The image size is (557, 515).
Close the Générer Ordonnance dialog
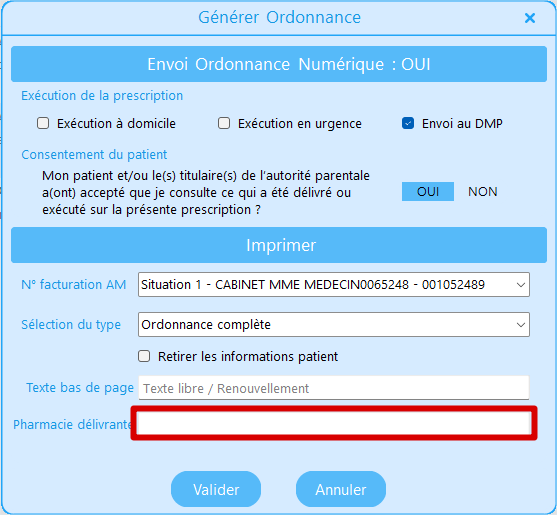point(530,18)
